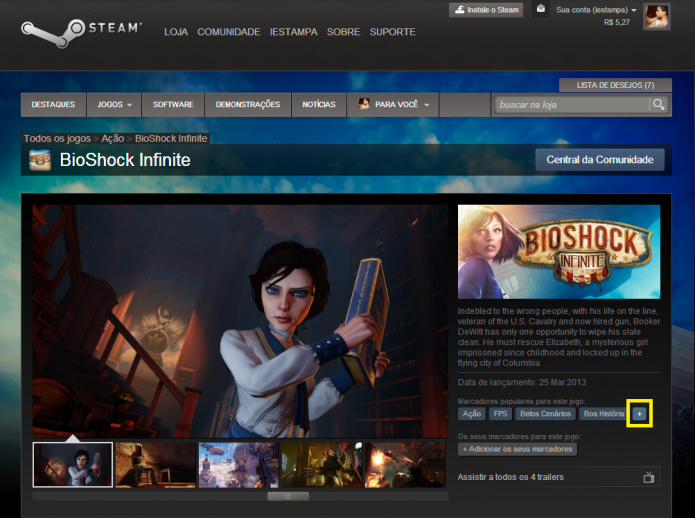Select the Notícias tab
Image resolution: width=695 pixels, height=518 pixels.
point(319,105)
